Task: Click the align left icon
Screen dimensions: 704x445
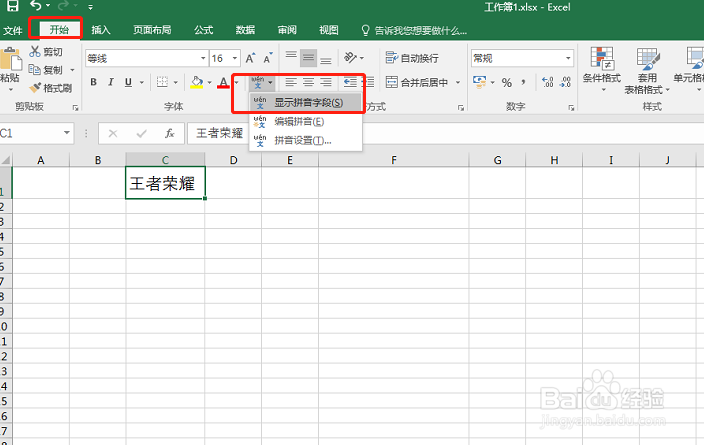Action: pyautogui.click(x=291, y=82)
